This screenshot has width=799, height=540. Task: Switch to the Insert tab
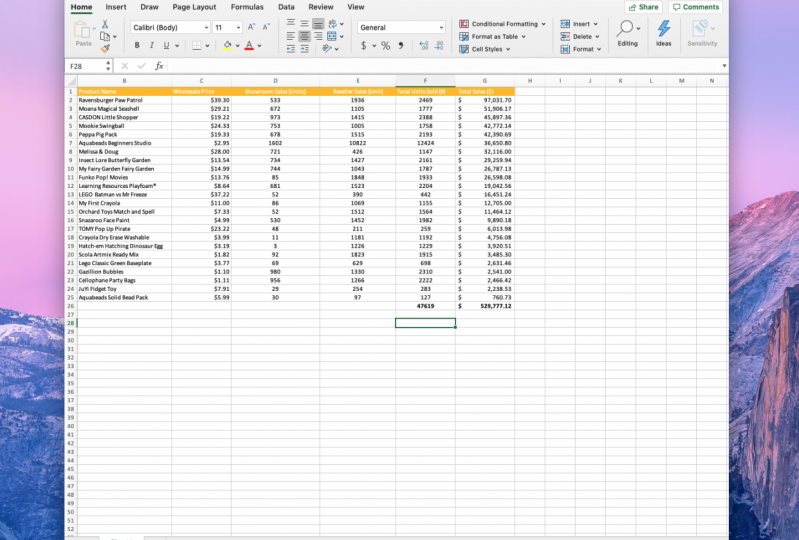pos(116,7)
